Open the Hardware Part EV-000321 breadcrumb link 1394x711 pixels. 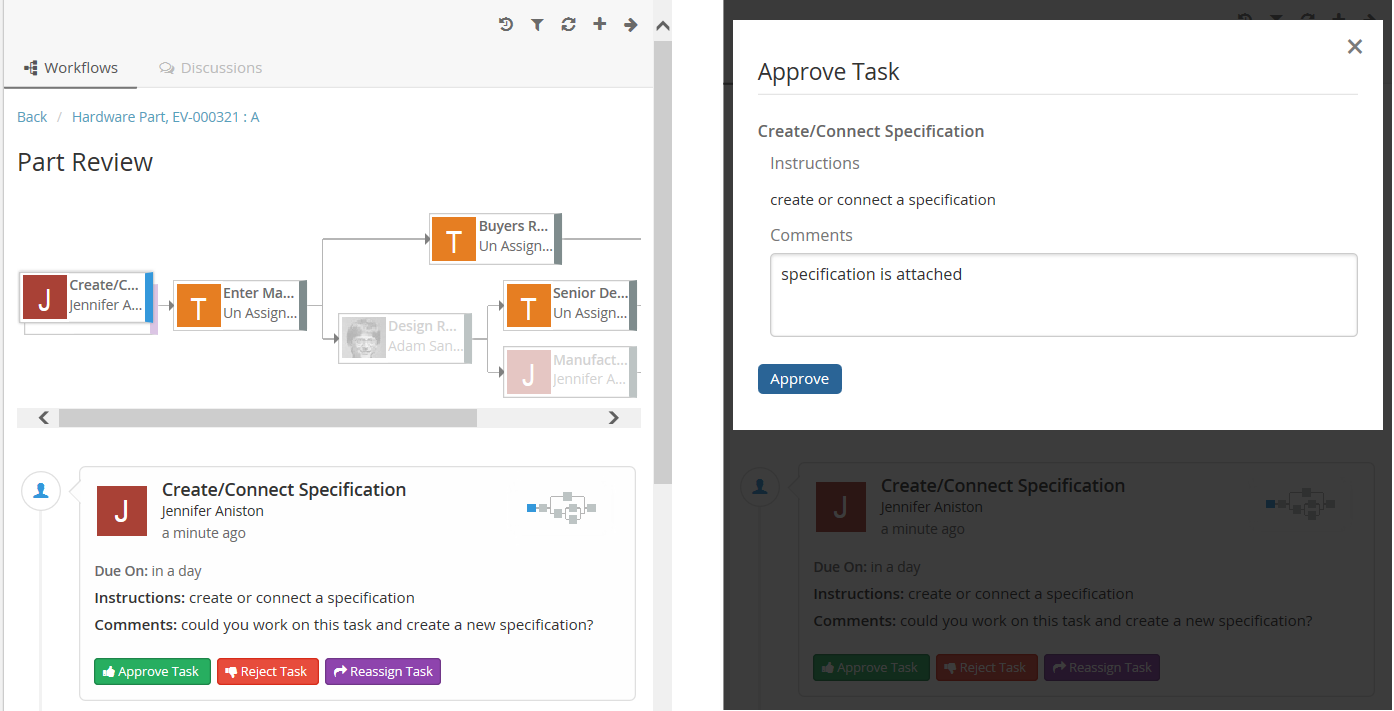[x=165, y=117]
